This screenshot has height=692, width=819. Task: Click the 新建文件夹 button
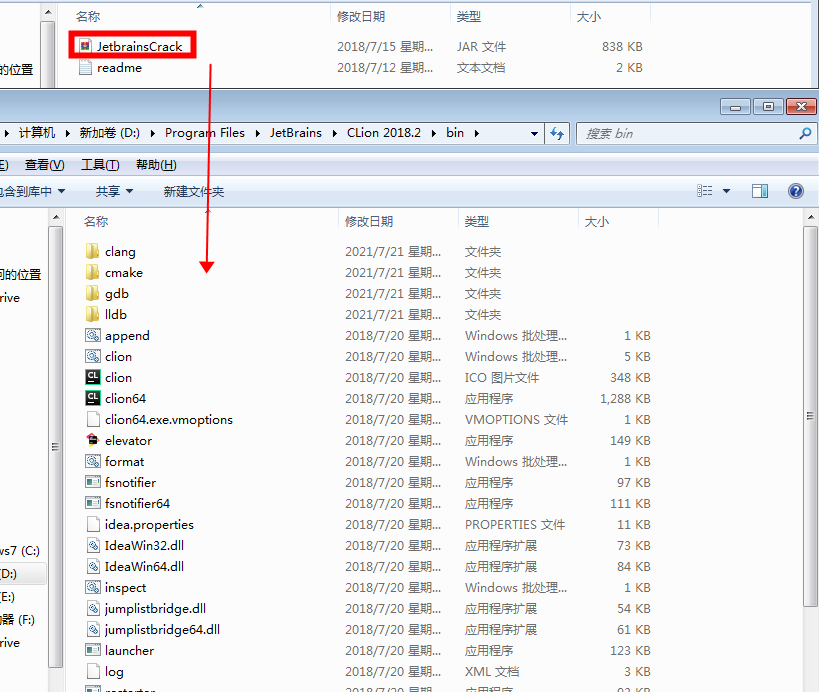click(194, 191)
